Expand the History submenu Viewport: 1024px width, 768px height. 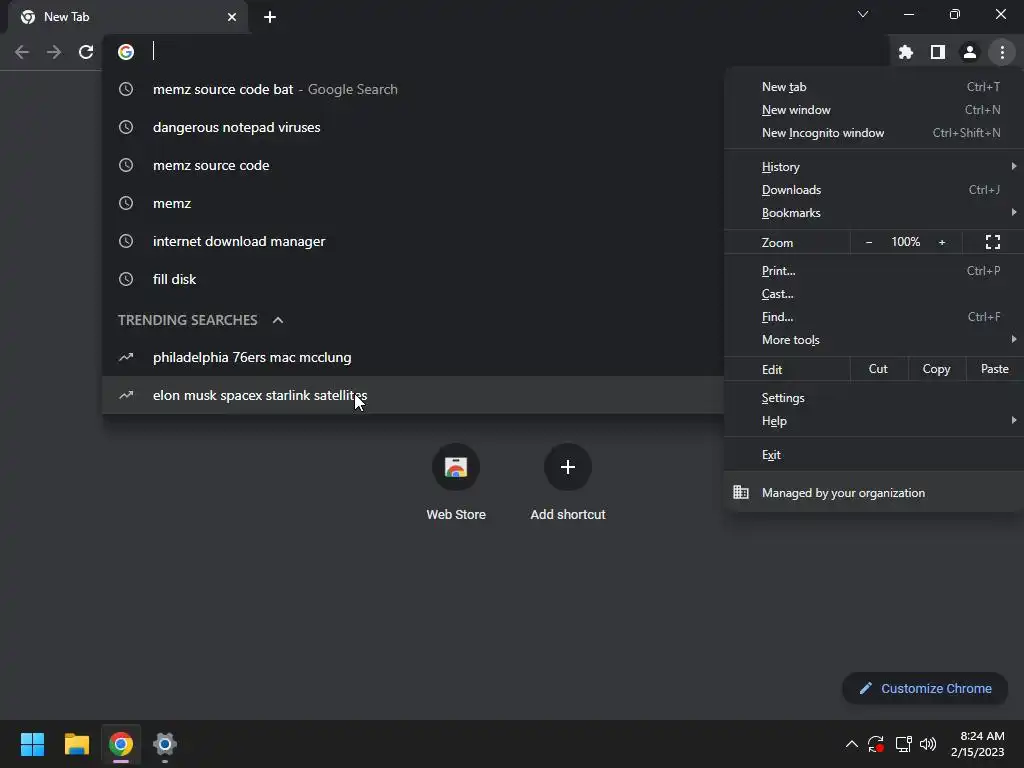click(874, 167)
